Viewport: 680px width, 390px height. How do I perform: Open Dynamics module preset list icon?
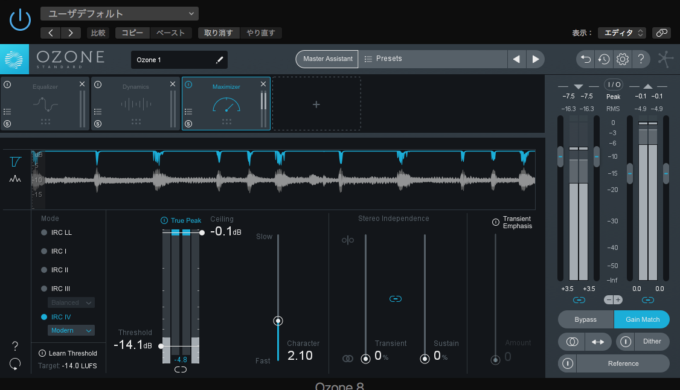tap(98, 111)
